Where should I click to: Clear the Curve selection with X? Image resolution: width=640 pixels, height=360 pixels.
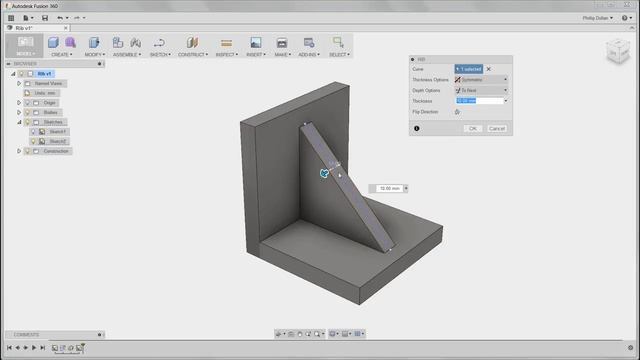pyautogui.click(x=489, y=69)
